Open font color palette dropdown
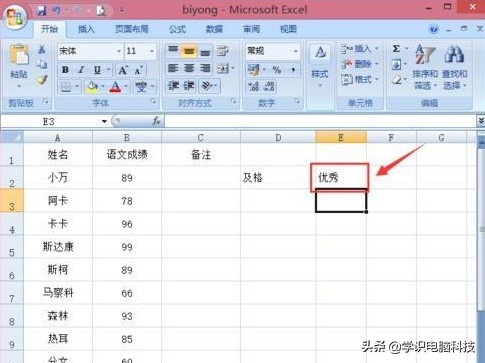 [126, 87]
